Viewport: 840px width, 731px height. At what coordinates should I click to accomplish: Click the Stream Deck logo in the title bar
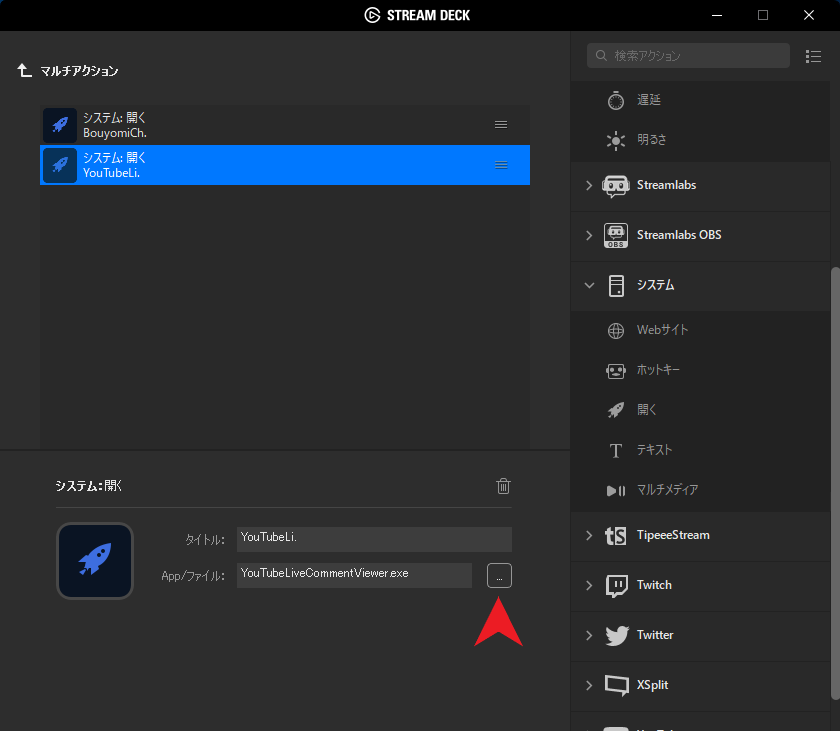coord(372,15)
